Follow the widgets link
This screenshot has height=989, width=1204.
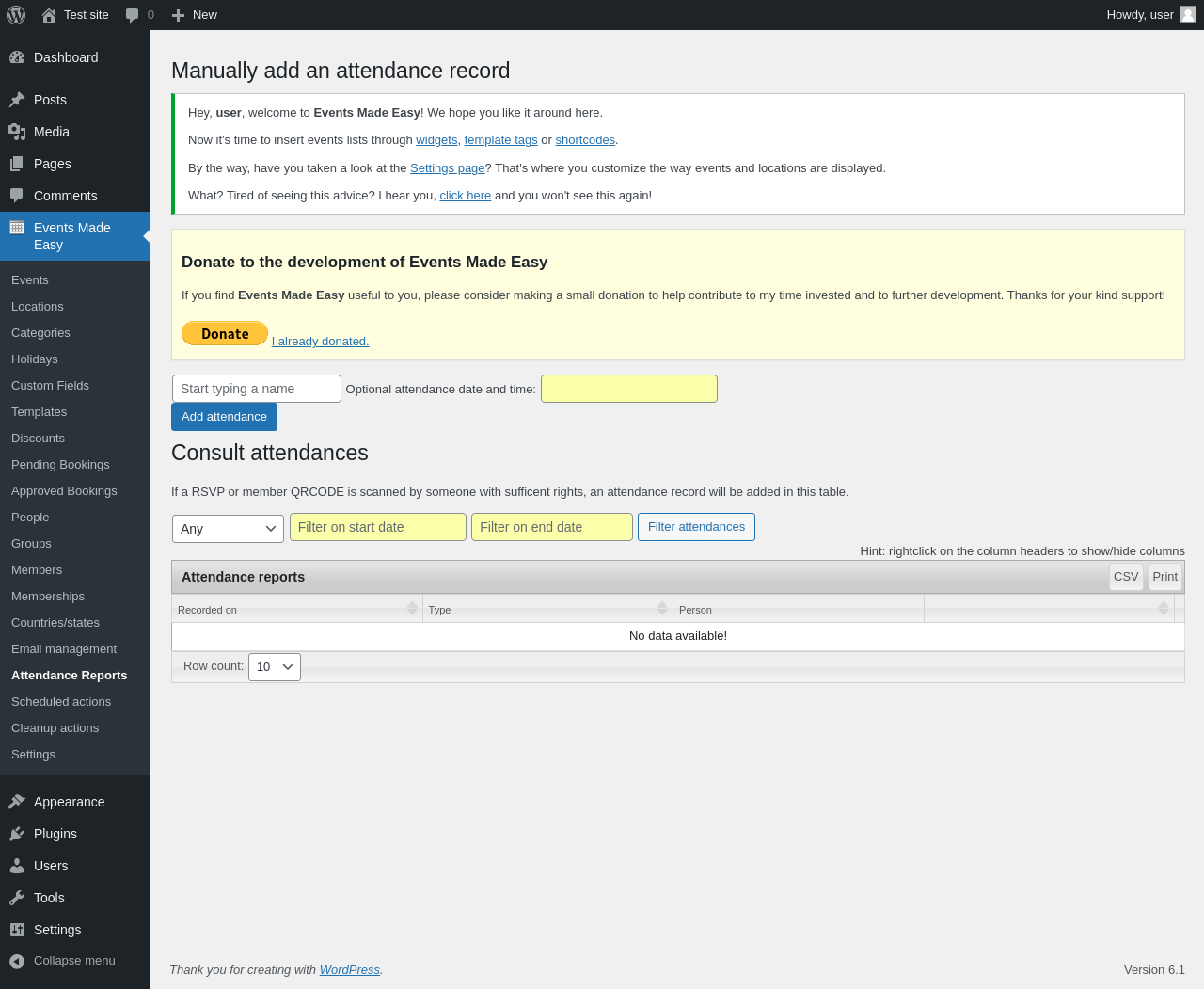(x=436, y=140)
